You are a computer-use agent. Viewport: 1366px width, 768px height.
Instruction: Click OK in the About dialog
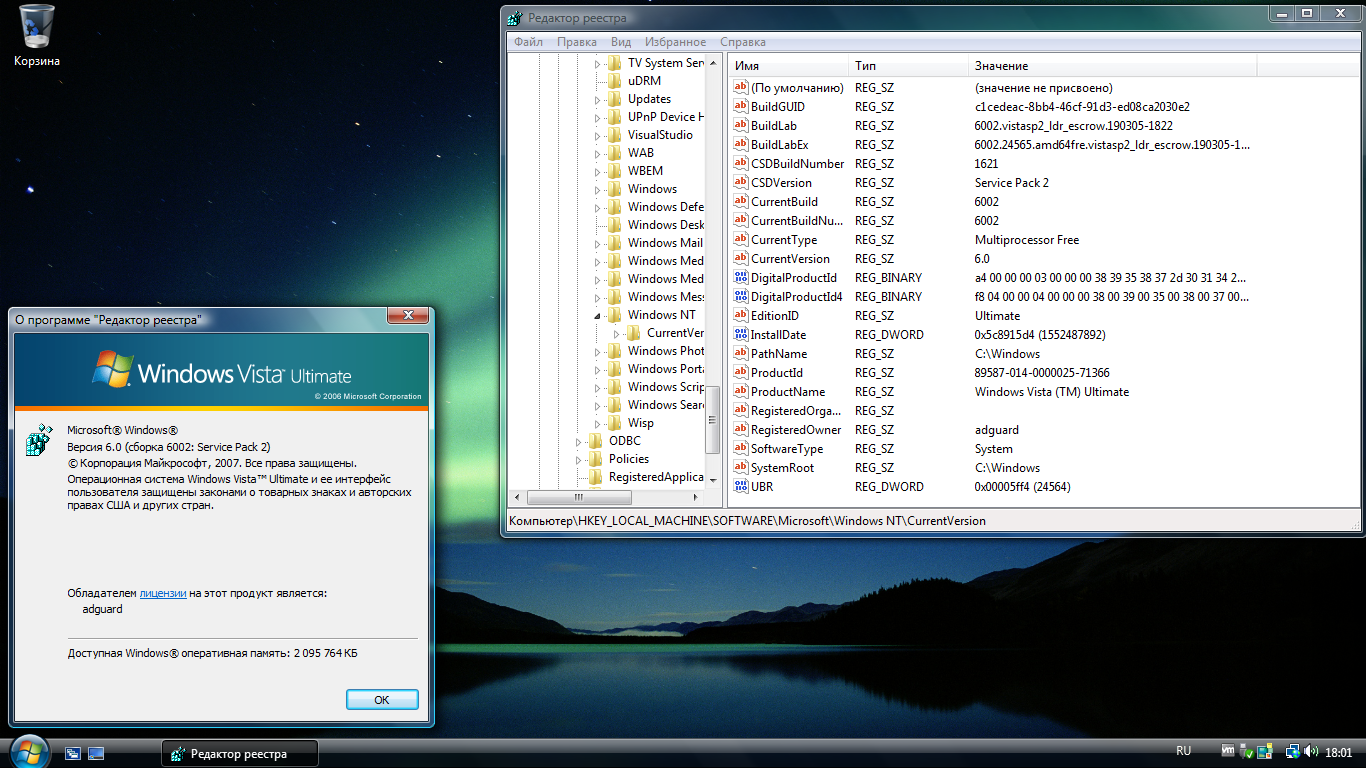click(x=382, y=700)
